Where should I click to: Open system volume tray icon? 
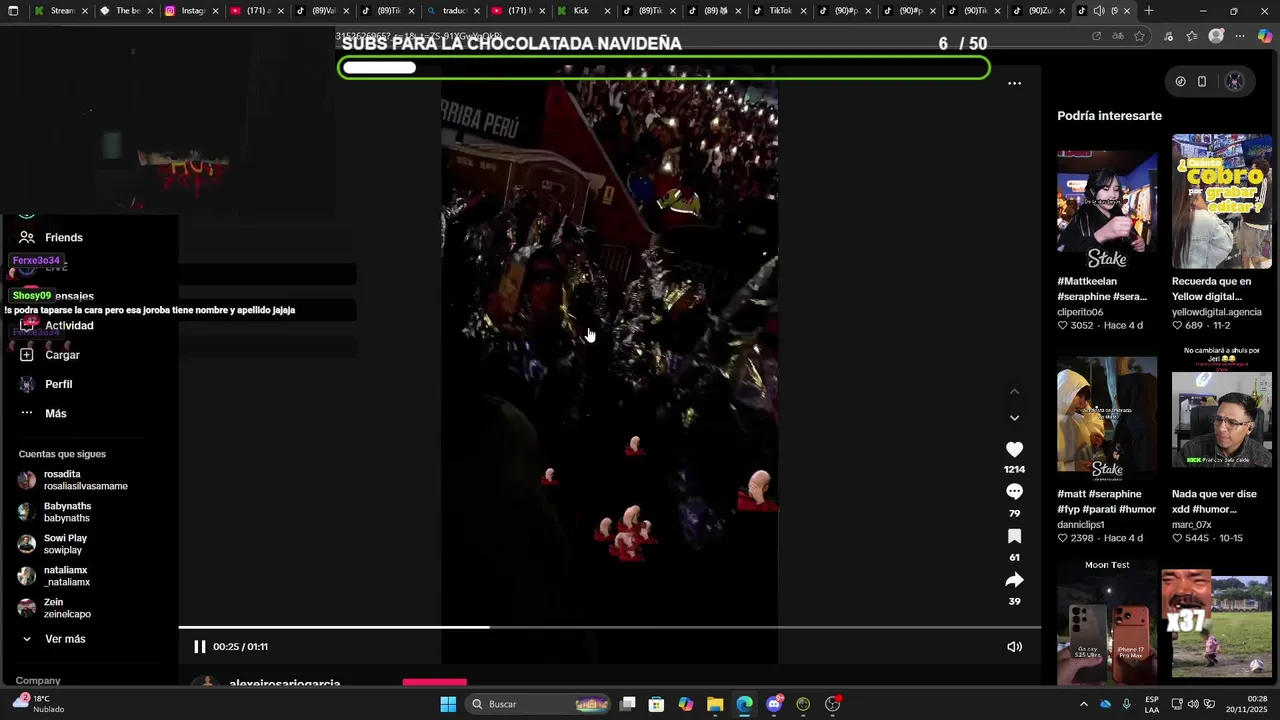[1193, 704]
